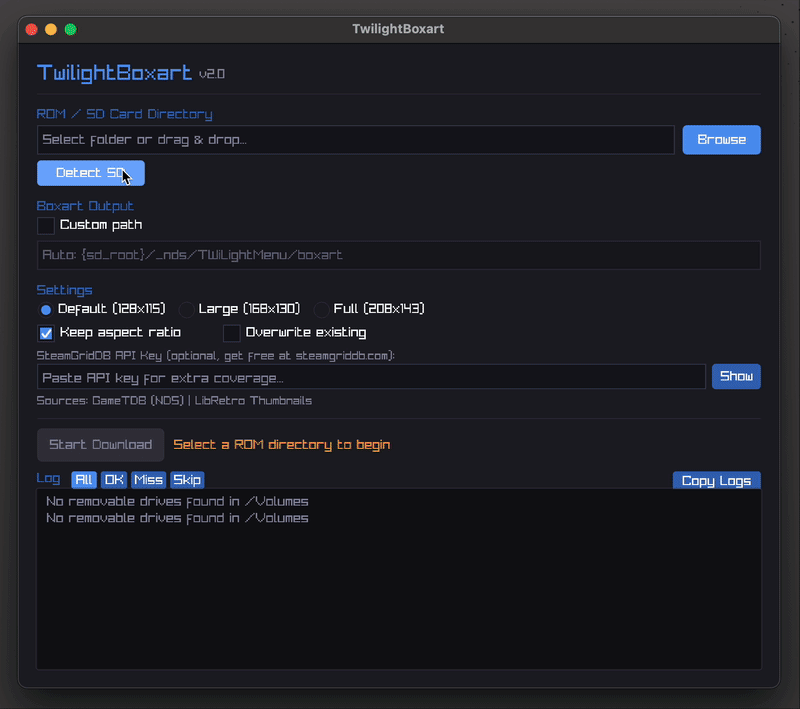Image resolution: width=800 pixels, height=709 pixels.
Task: Enable the Custom path checkbox
Action: (x=46, y=226)
